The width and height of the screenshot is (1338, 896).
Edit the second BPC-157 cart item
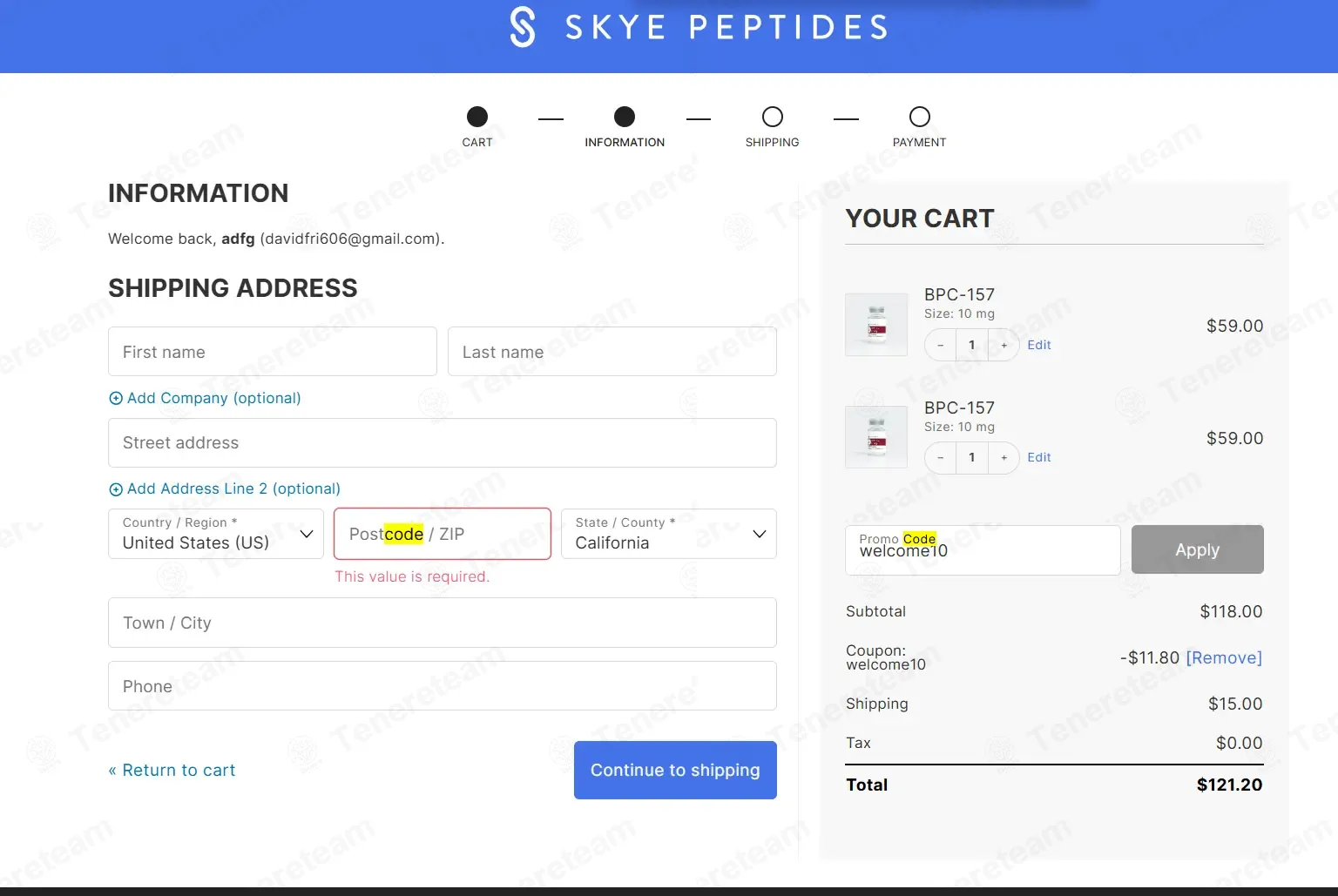[1039, 457]
